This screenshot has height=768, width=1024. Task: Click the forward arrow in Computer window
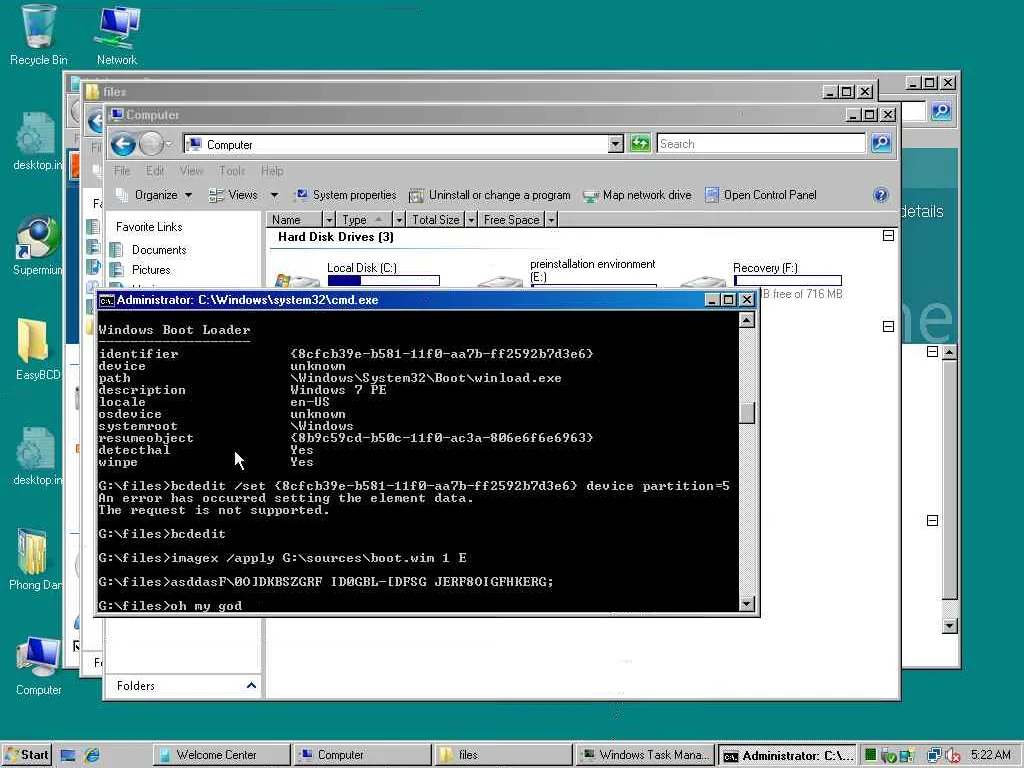pos(151,144)
